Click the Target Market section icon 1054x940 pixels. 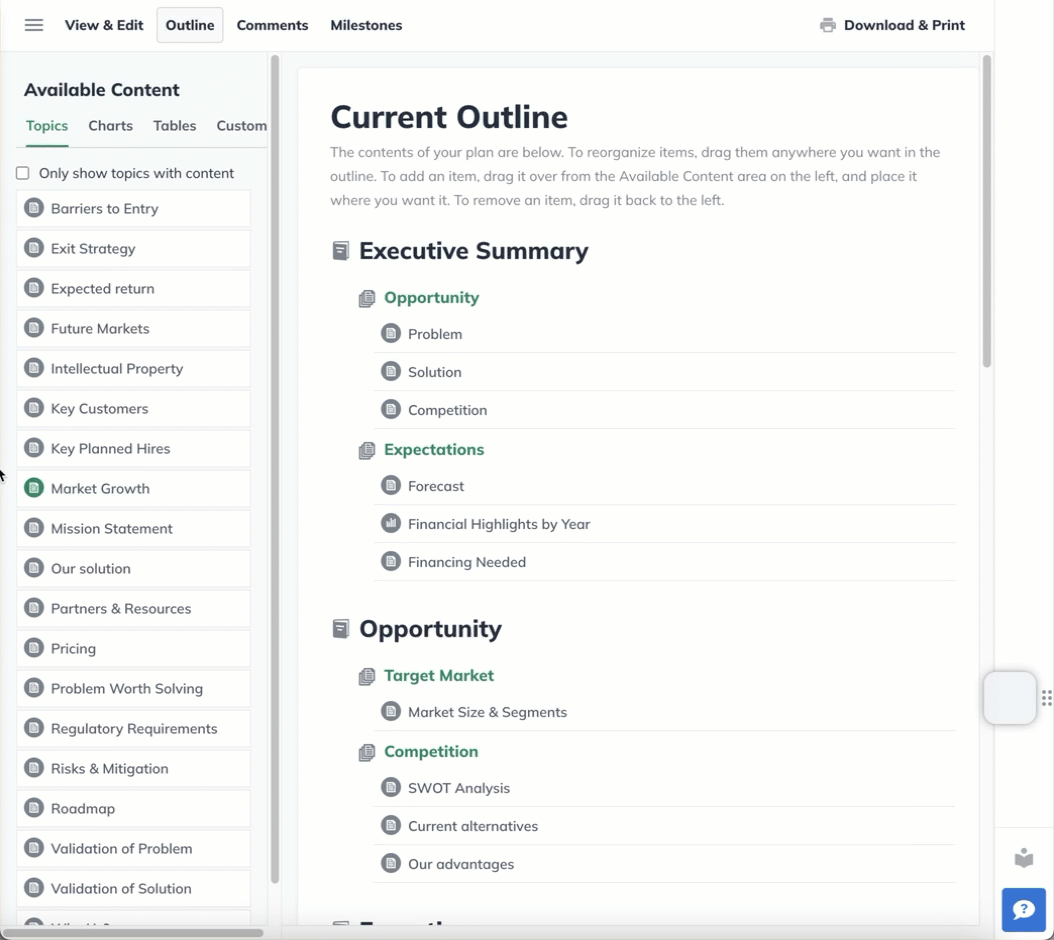(x=366, y=676)
